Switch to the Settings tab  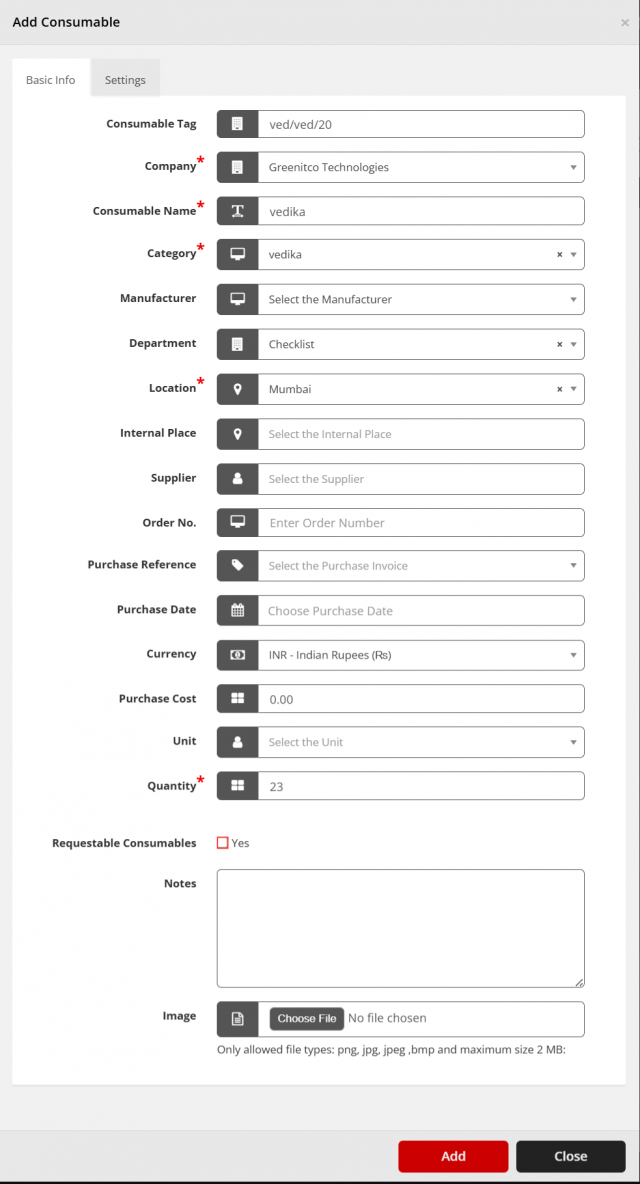[125, 79]
